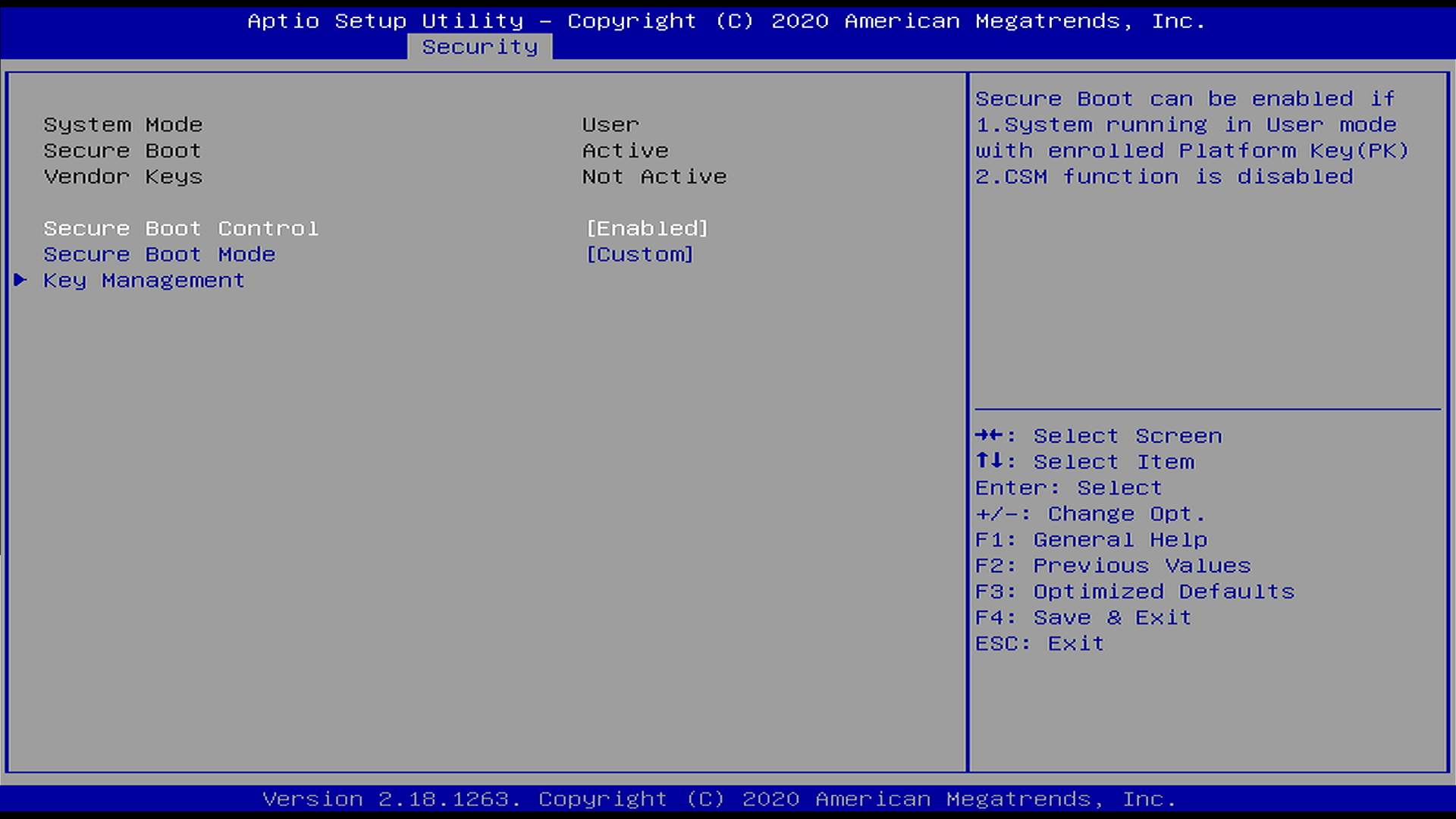Click the Enter: Select action hint
The width and height of the screenshot is (1456, 819).
tap(1068, 487)
